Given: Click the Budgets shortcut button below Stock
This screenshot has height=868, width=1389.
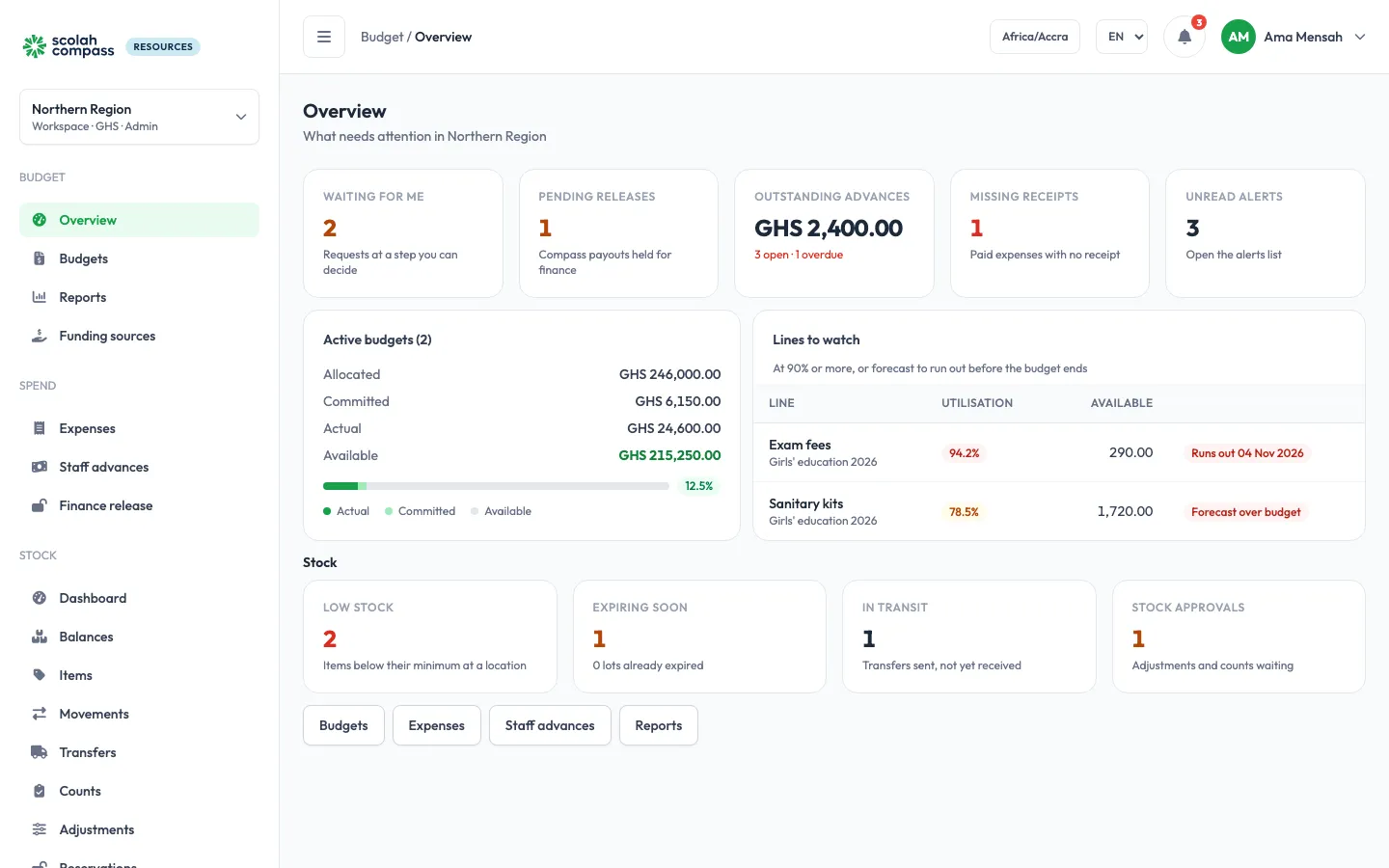Looking at the screenshot, I should tap(343, 725).
